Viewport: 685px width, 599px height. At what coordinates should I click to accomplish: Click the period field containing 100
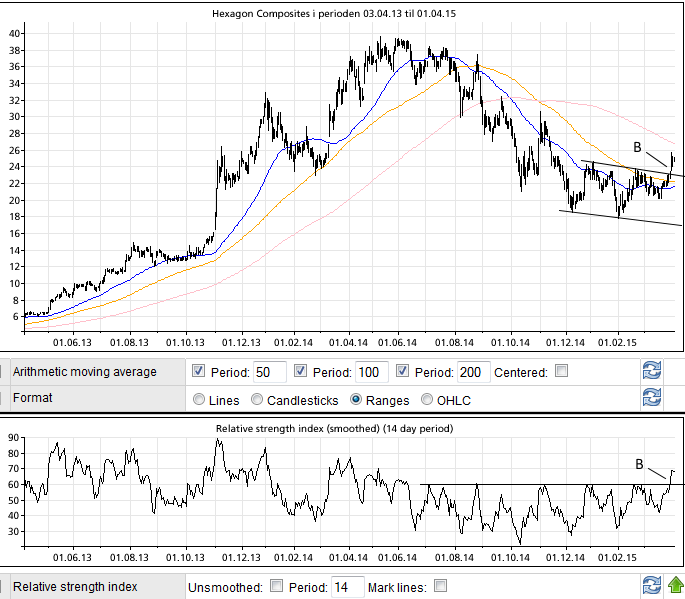coord(372,372)
